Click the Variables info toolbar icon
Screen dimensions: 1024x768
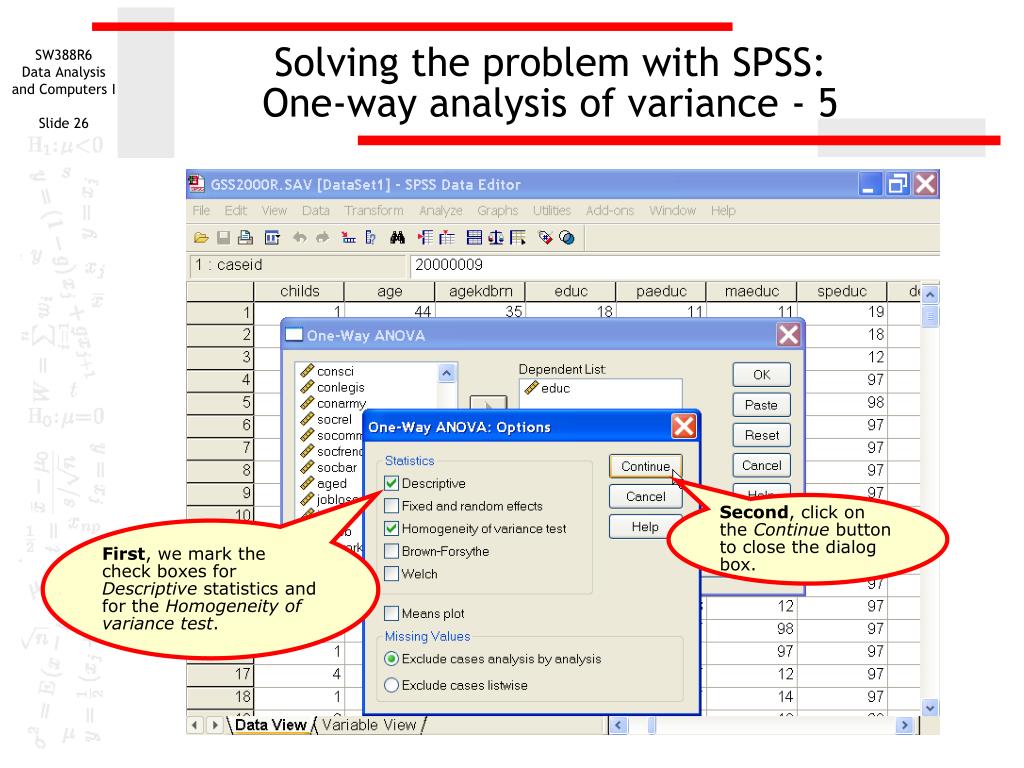tap(370, 238)
